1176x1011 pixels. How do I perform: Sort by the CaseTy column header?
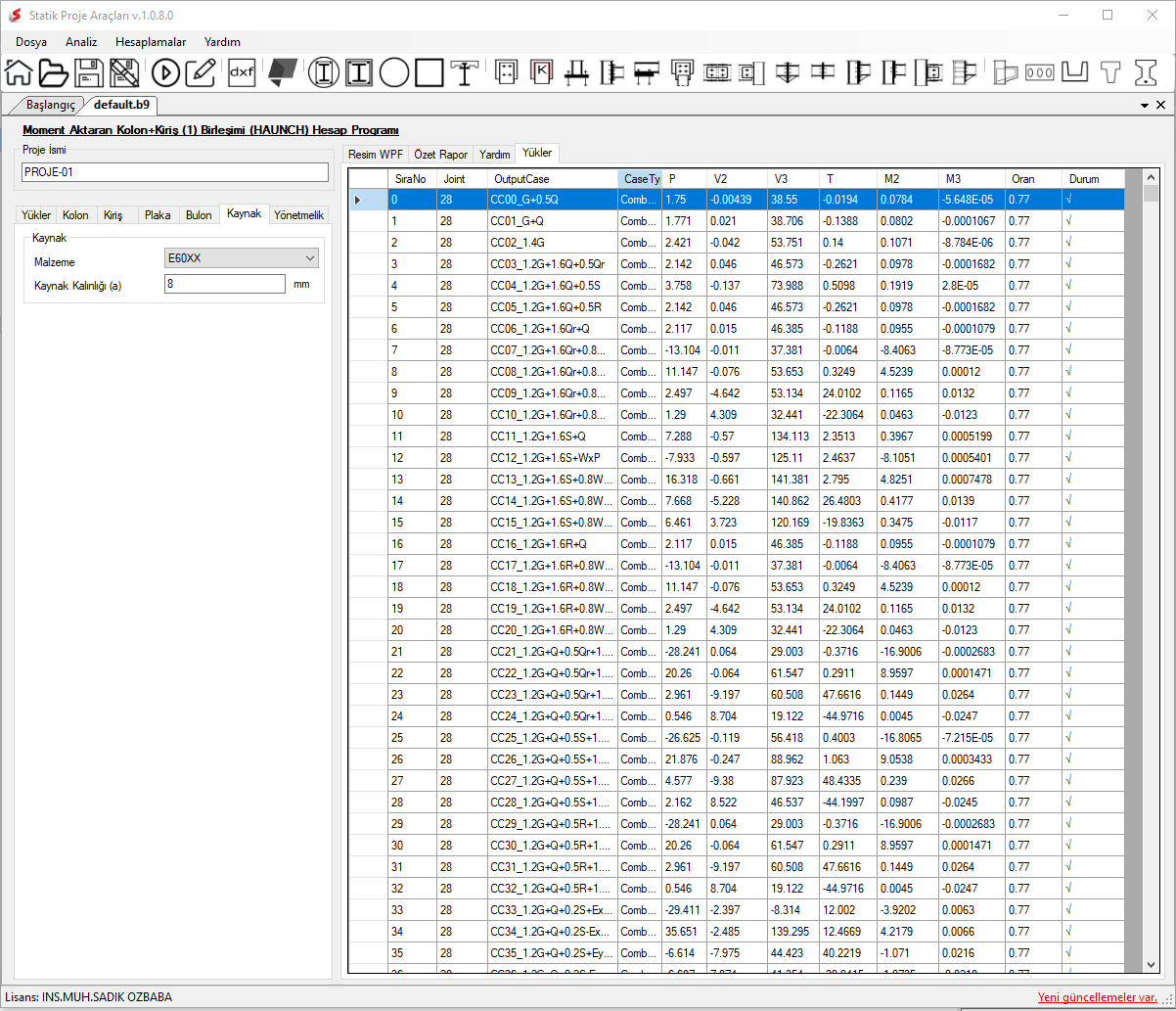tap(640, 179)
